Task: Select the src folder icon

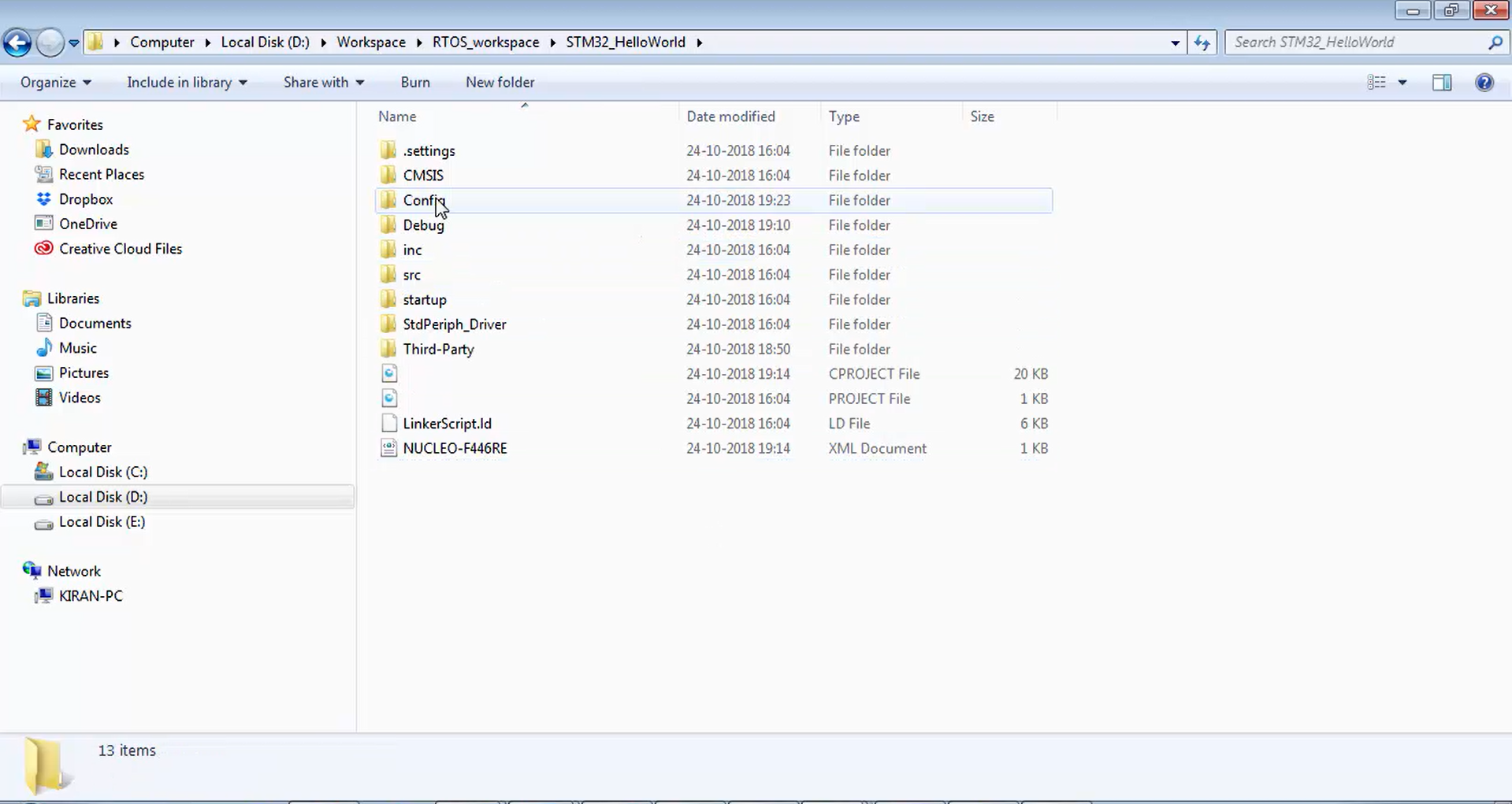Action: click(388, 275)
